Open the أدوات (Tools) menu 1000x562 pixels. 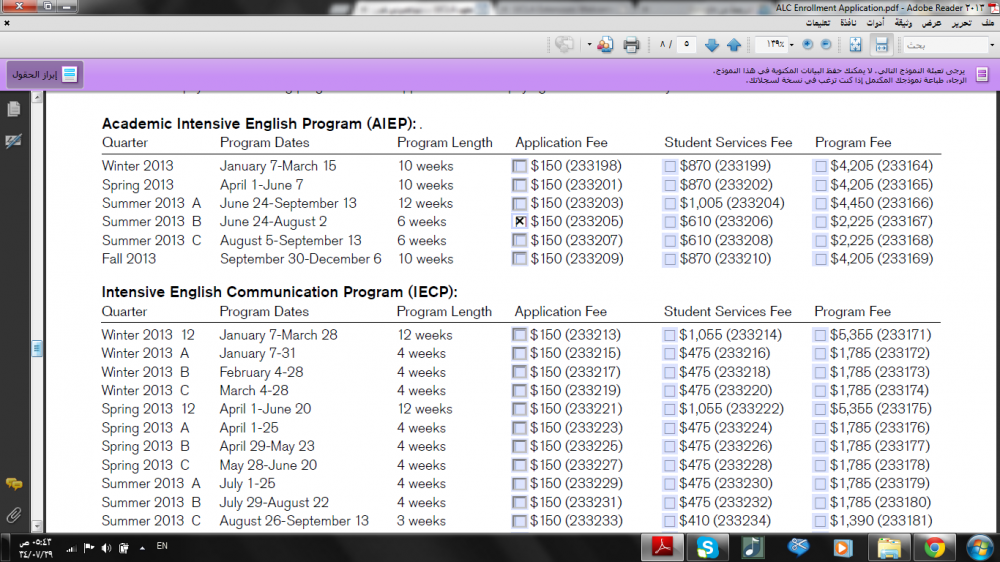(x=876, y=22)
